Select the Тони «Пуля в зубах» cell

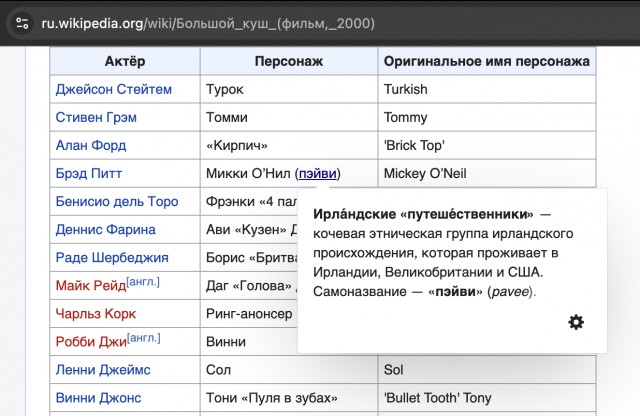[x=289, y=398]
